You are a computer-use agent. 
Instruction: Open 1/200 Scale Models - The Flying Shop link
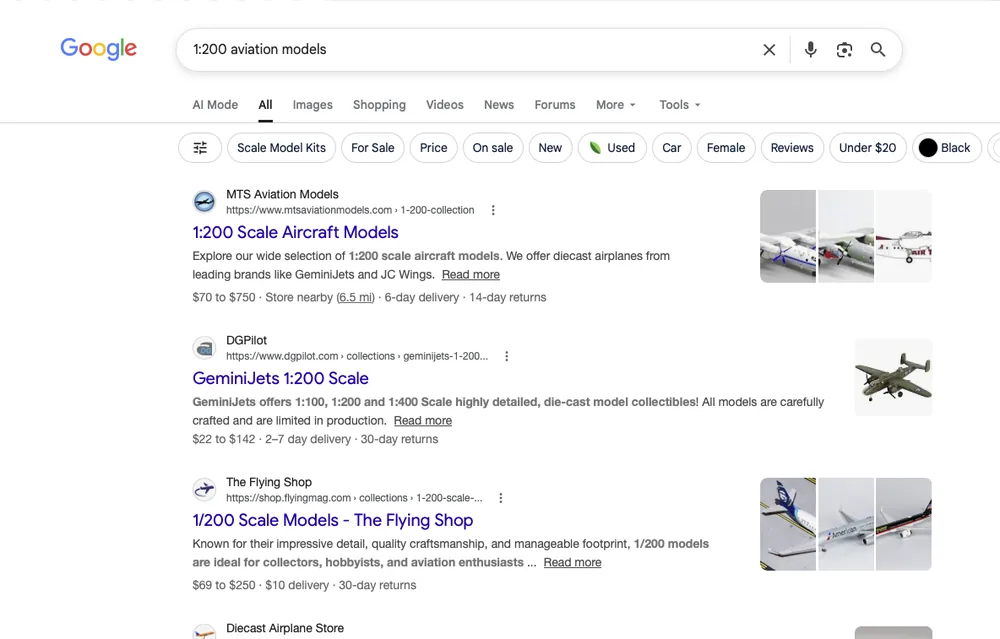[x=333, y=520]
